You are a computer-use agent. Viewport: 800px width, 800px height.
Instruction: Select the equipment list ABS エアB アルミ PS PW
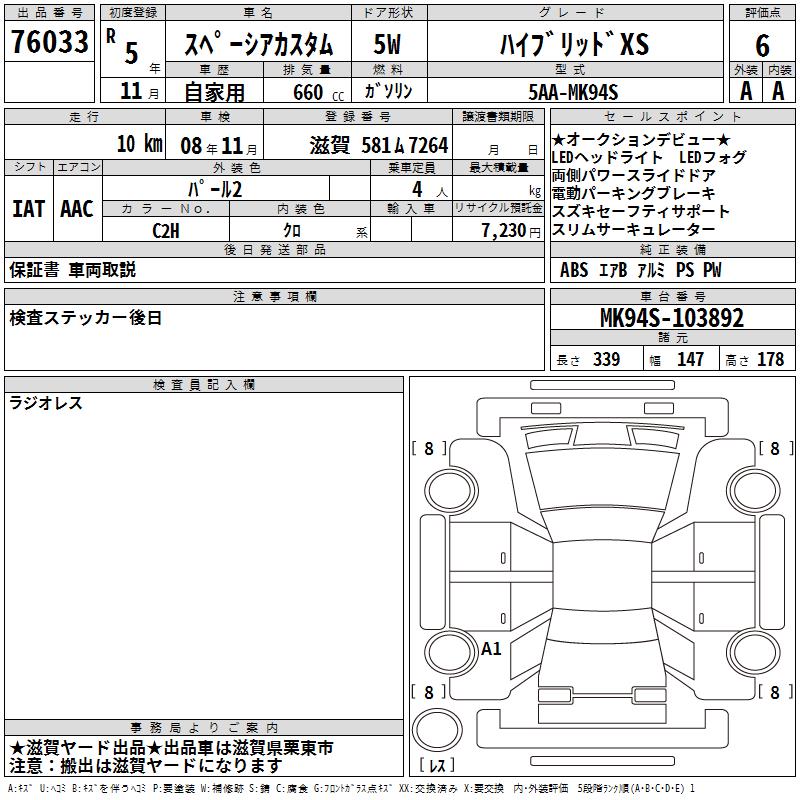pos(641,270)
